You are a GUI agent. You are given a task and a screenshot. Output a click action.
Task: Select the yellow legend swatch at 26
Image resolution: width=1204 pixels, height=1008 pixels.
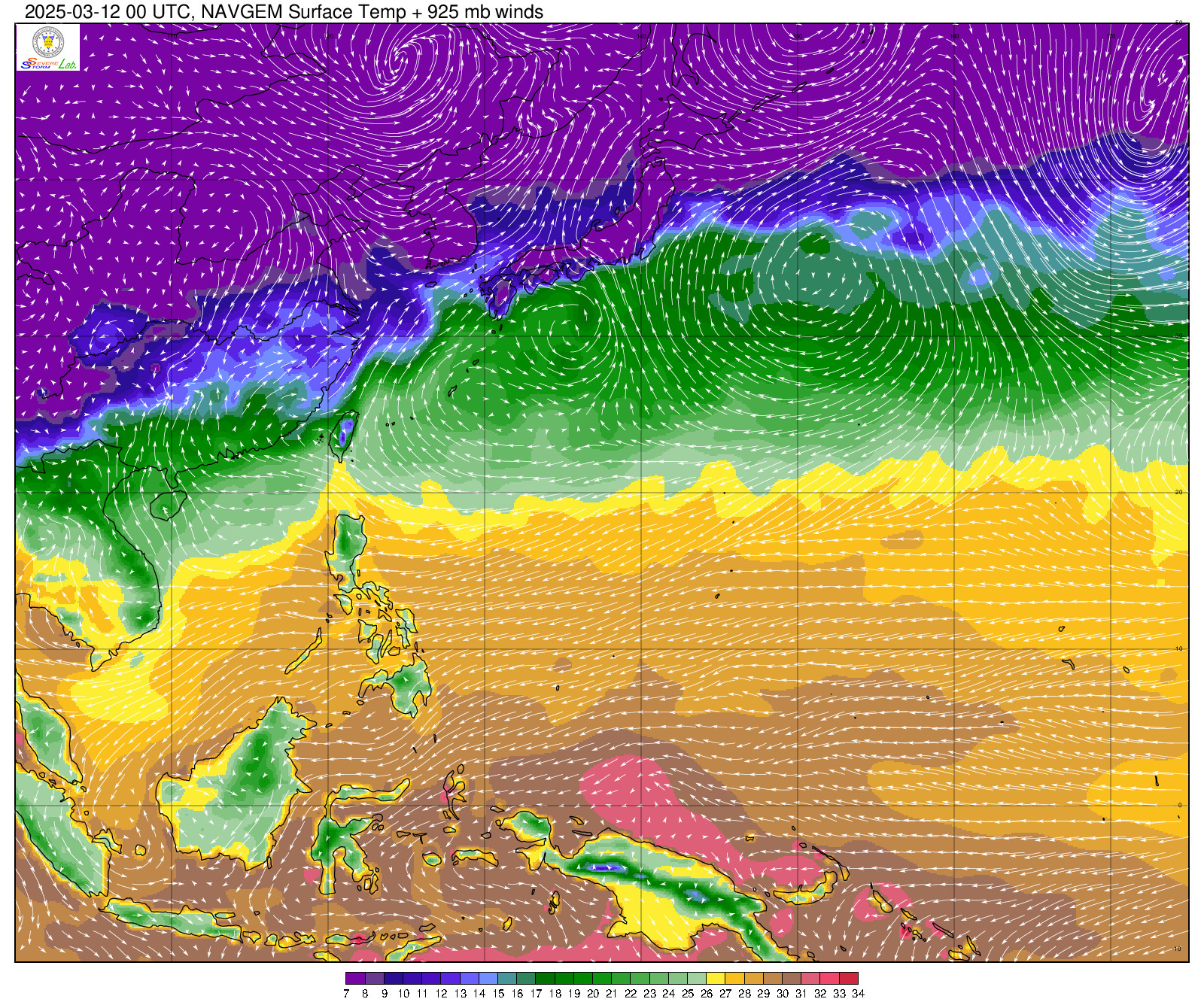716,979
